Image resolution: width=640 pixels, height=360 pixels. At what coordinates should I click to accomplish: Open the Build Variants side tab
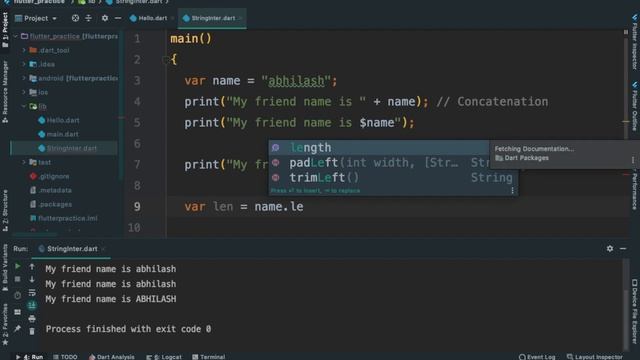5,268
